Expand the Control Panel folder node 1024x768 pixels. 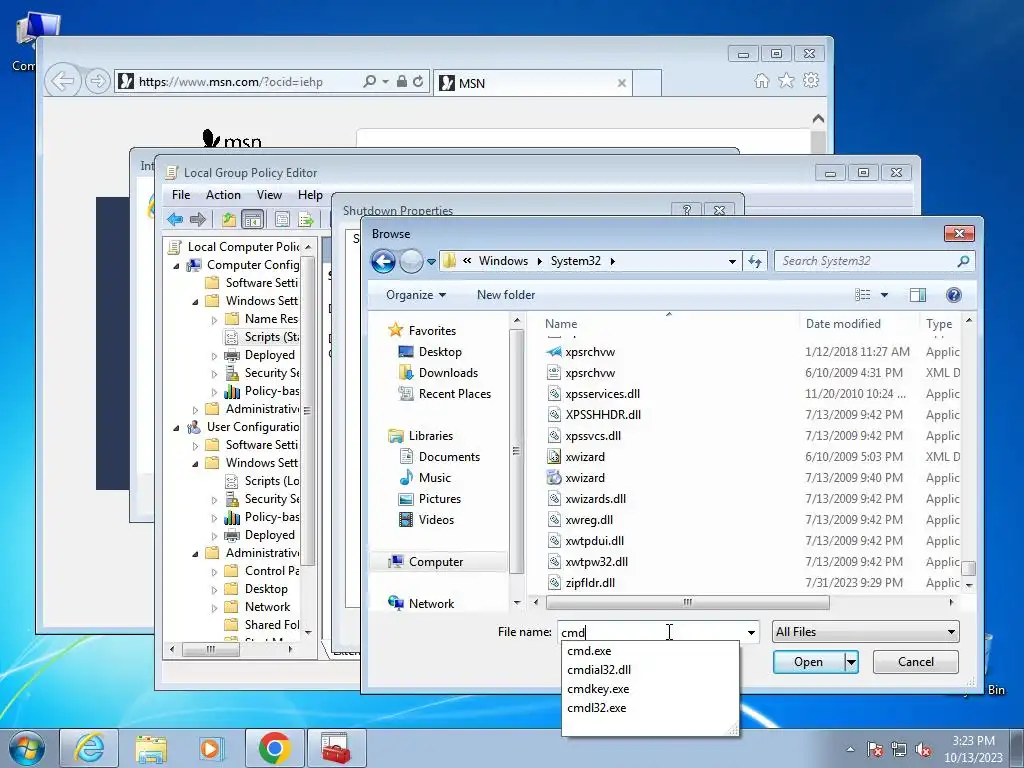click(214, 571)
